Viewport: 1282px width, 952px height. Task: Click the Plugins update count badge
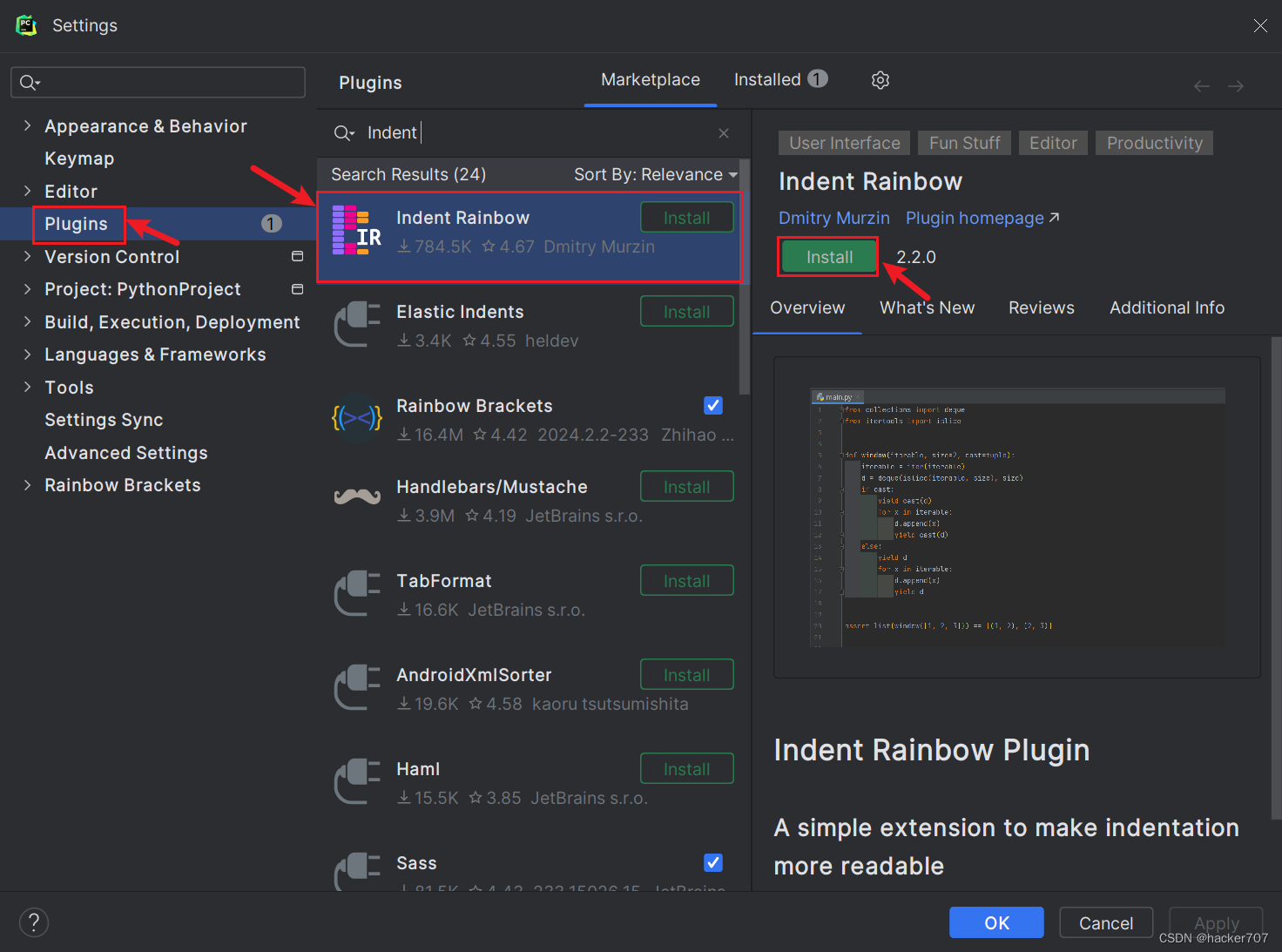point(272,224)
